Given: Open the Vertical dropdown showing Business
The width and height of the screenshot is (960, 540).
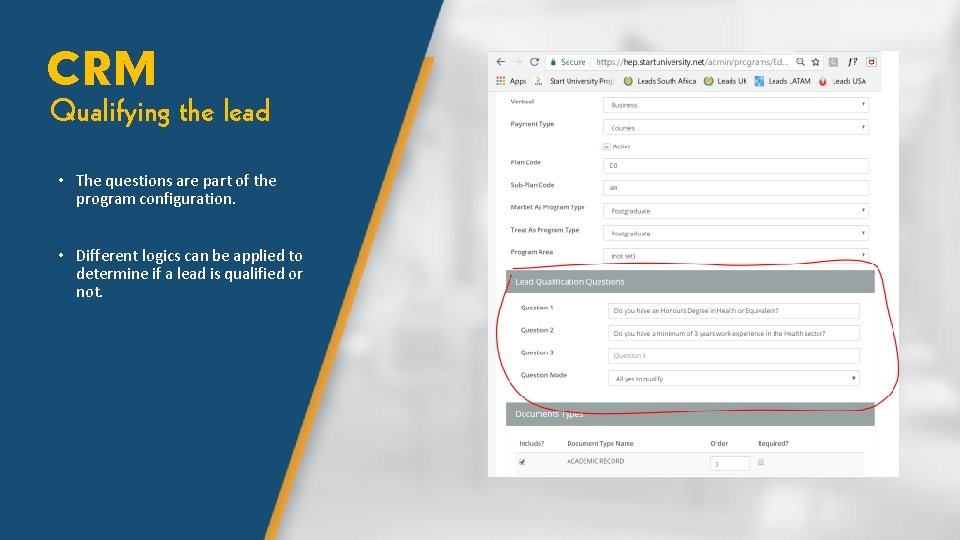Looking at the screenshot, I should coord(736,105).
